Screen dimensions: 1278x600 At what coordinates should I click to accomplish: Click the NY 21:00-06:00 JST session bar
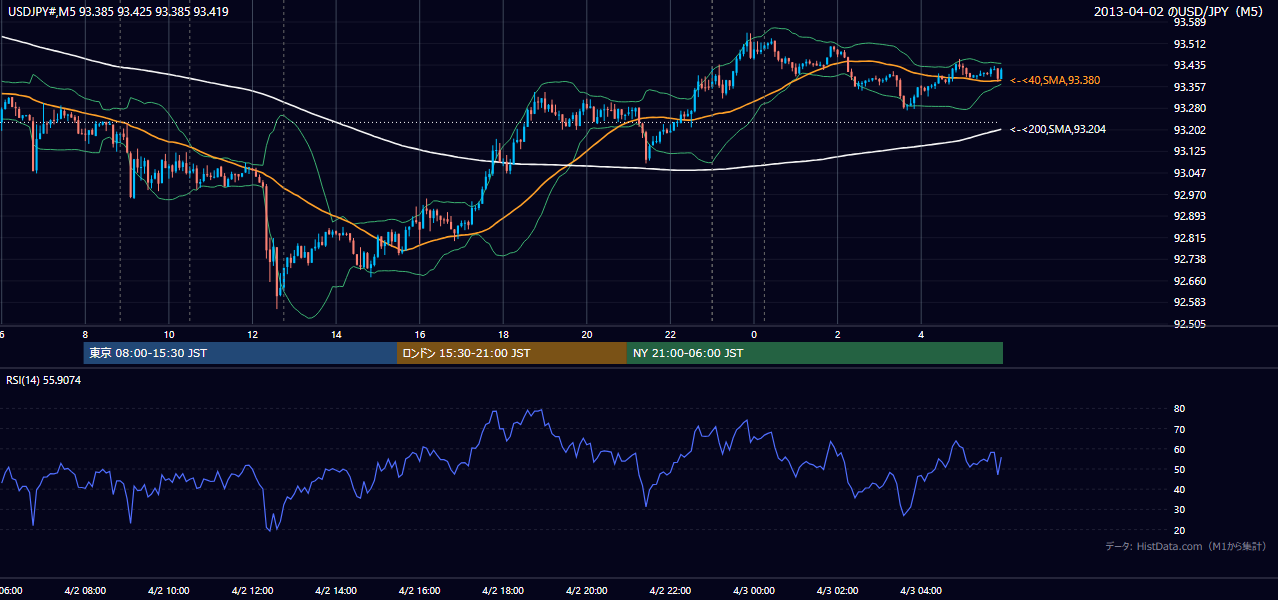pos(815,353)
